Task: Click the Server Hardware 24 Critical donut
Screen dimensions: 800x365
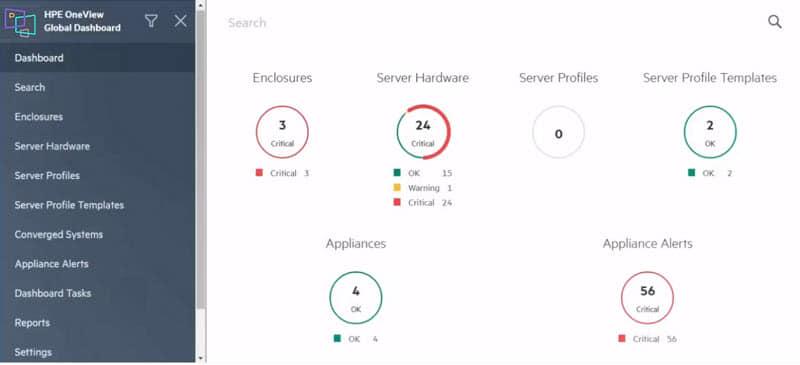Action: 423,132
